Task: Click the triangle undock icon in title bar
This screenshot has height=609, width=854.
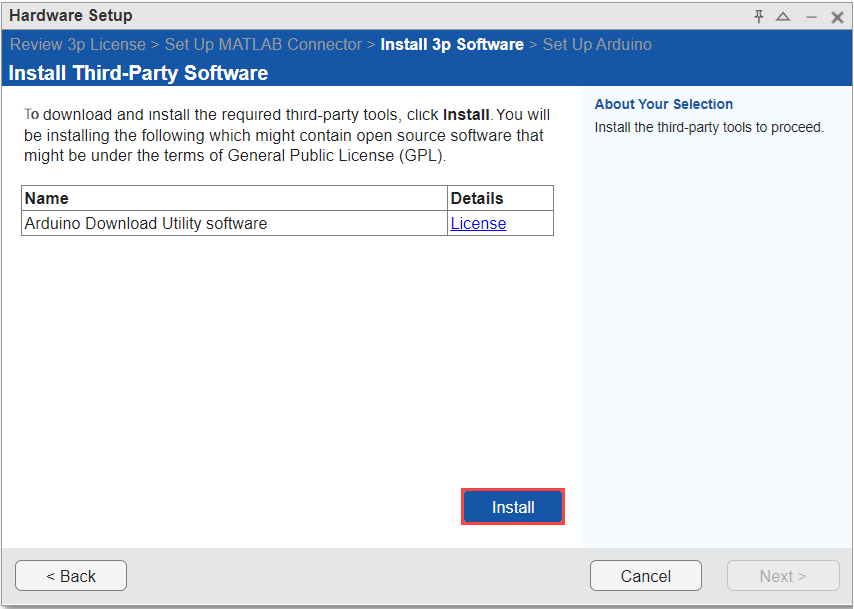Action: tap(783, 17)
